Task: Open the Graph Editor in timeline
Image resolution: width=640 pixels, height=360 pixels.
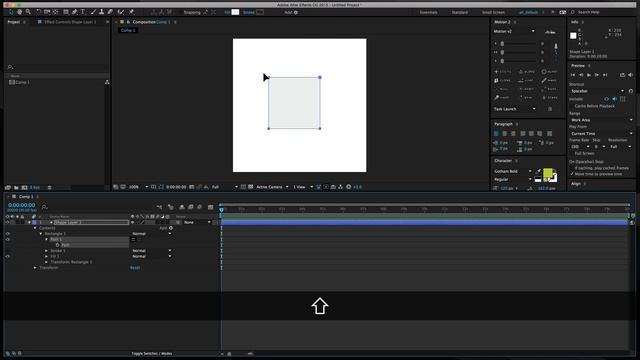Action: pos(211,207)
